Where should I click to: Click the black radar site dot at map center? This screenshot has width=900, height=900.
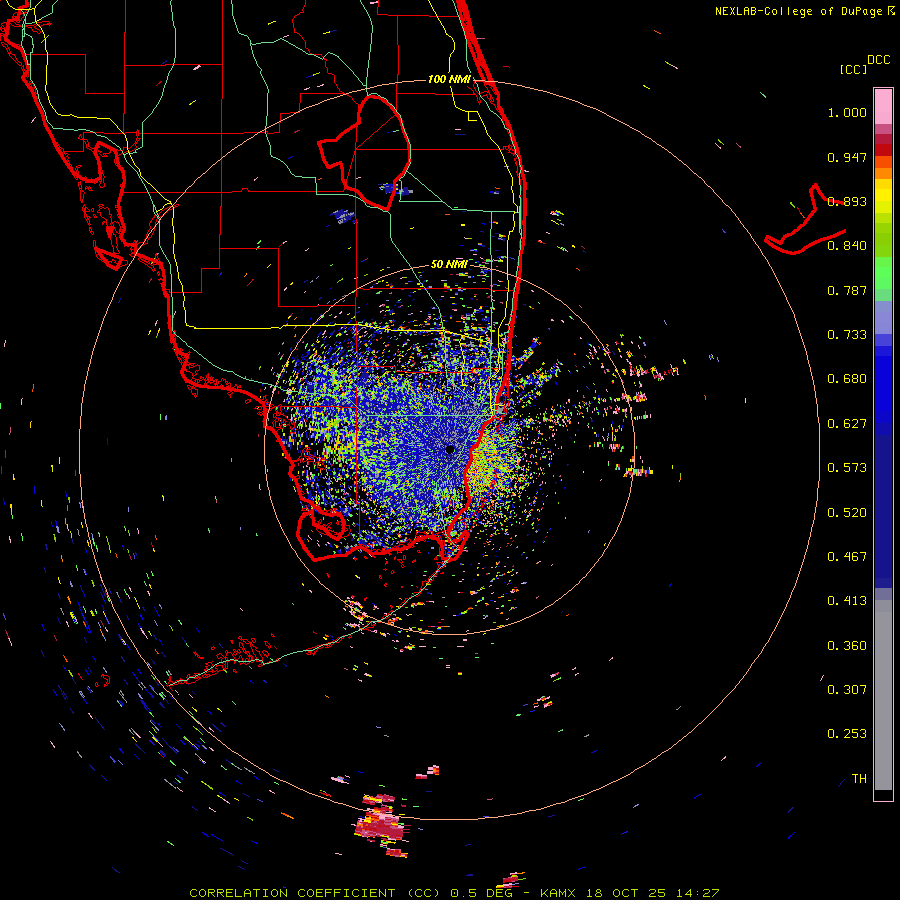coord(450,449)
